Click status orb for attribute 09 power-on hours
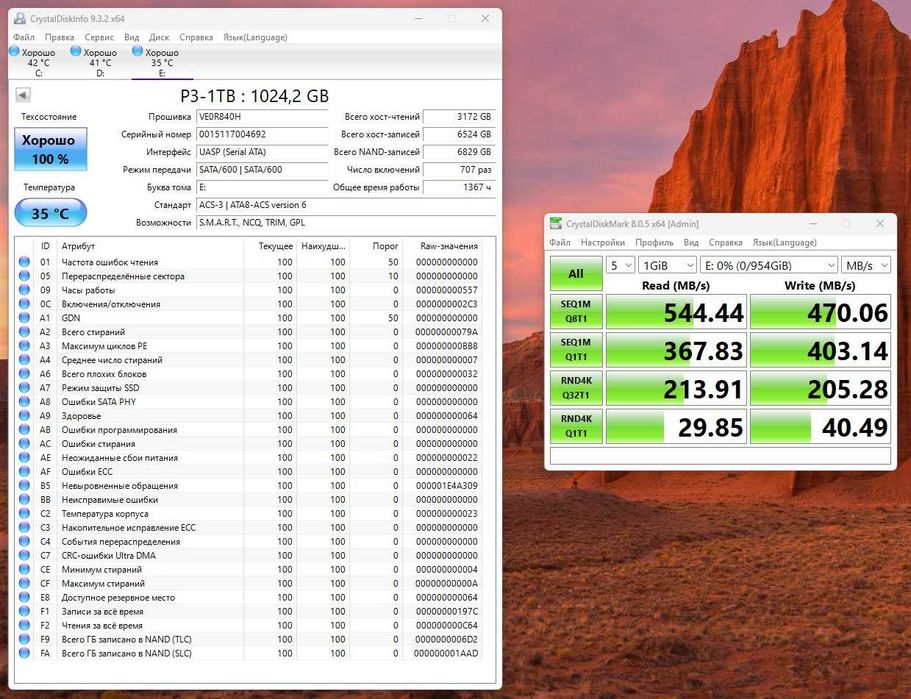This screenshot has width=911, height=699. pyautogui.click(x=24, y=290)
